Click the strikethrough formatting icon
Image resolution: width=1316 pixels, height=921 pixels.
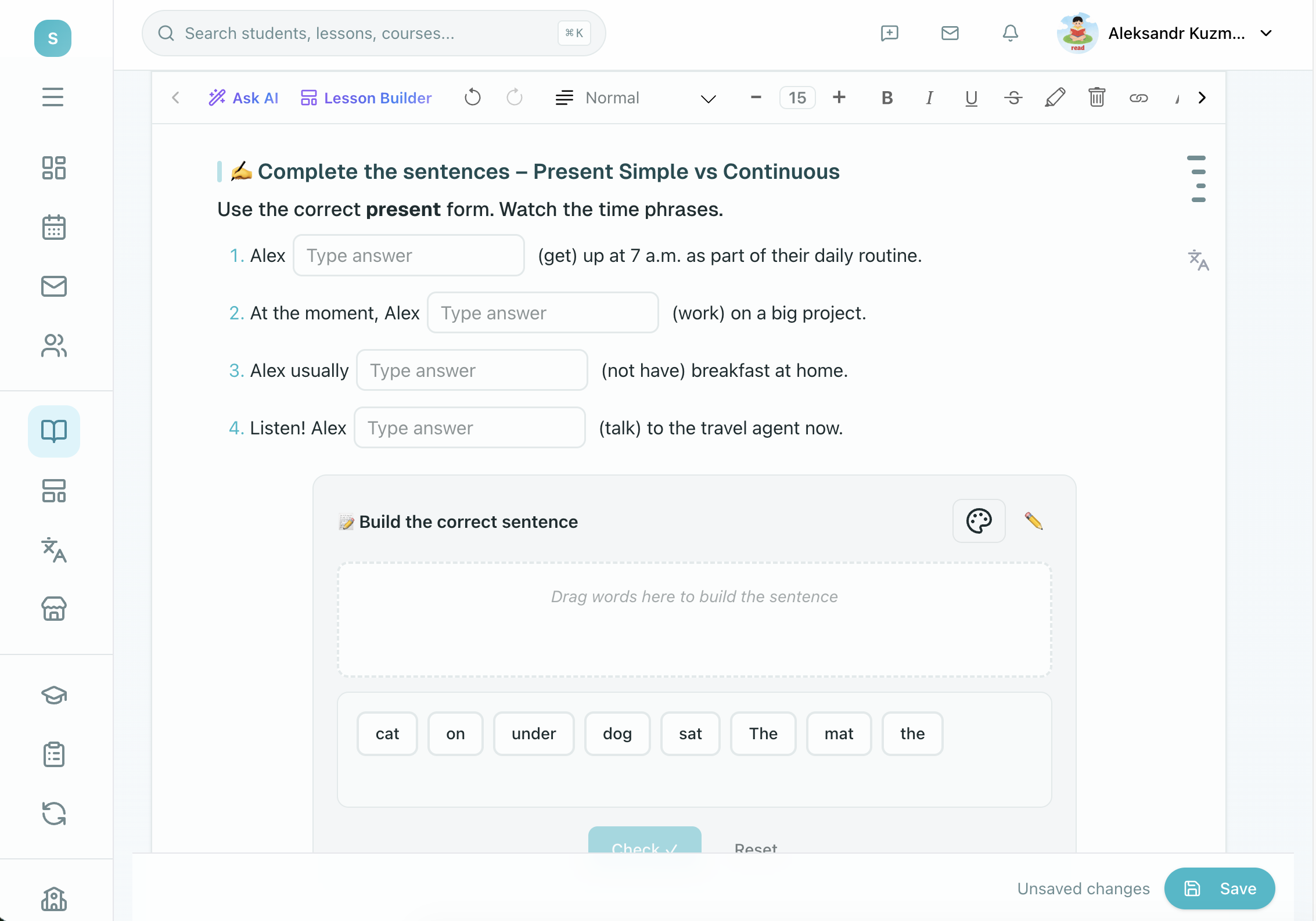[1013, 98]
